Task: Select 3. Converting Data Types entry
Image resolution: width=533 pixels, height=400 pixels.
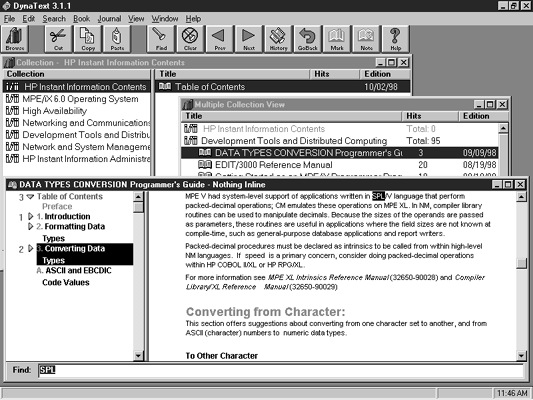Action: coord(85,254)
